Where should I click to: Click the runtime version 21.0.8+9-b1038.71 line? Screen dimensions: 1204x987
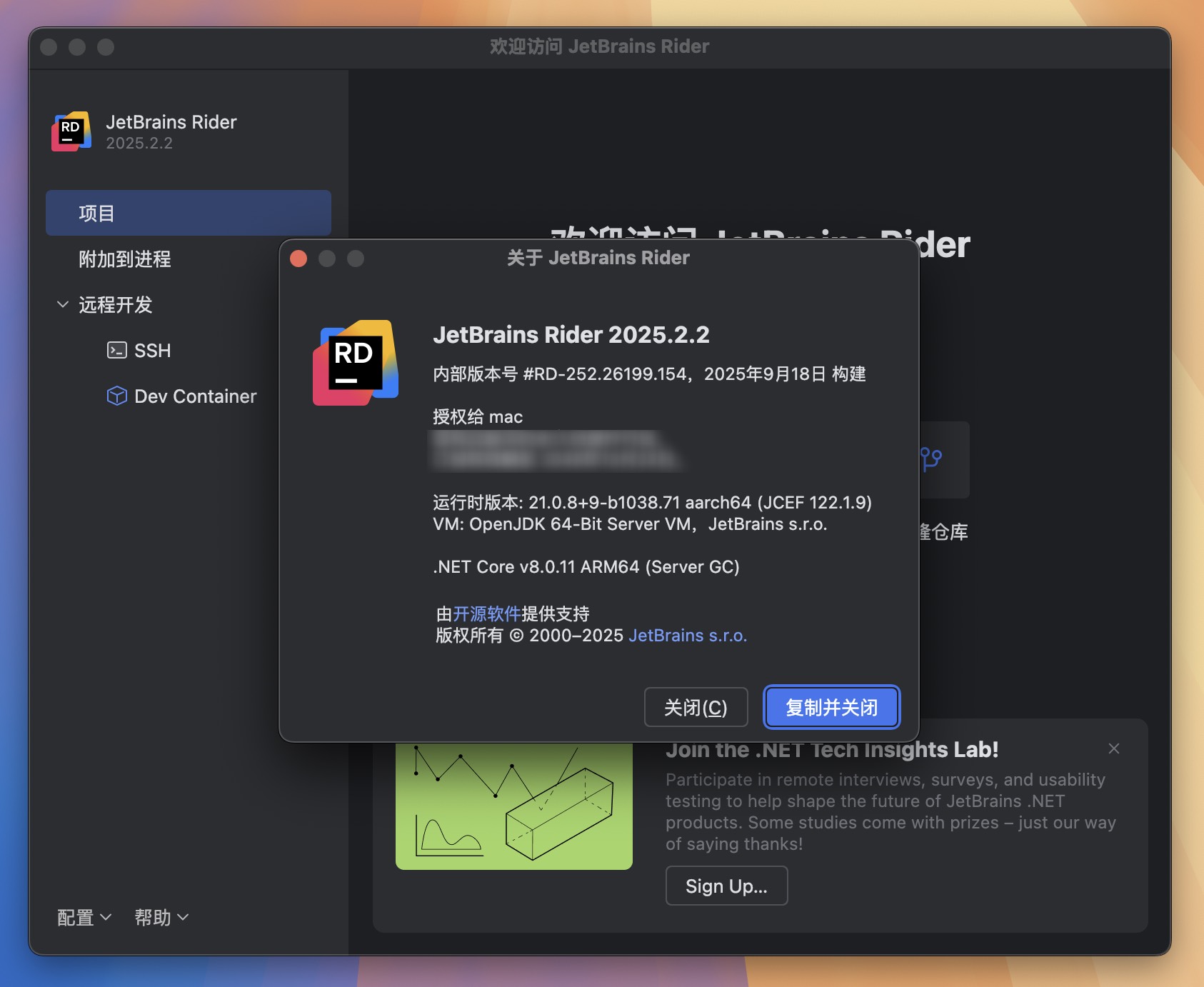click(x=652, y=502)
